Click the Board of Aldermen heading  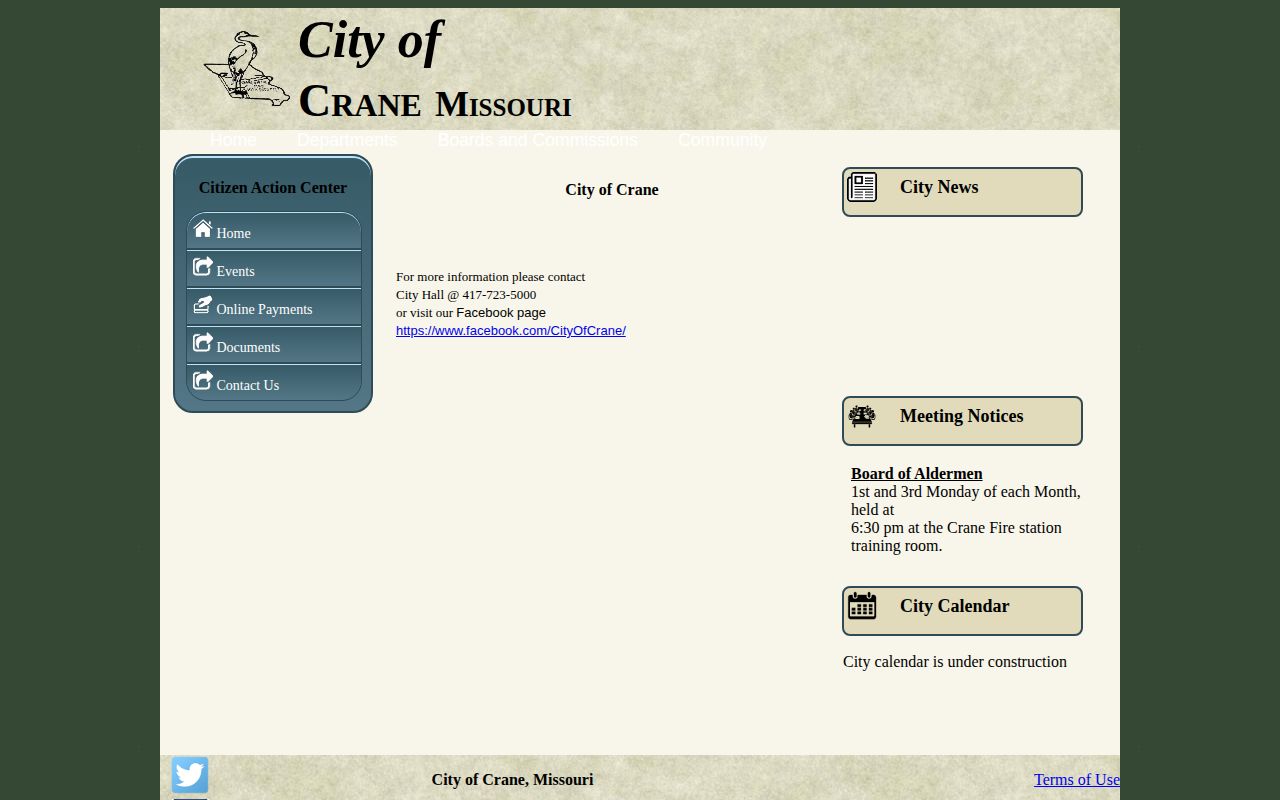[917, 474]
